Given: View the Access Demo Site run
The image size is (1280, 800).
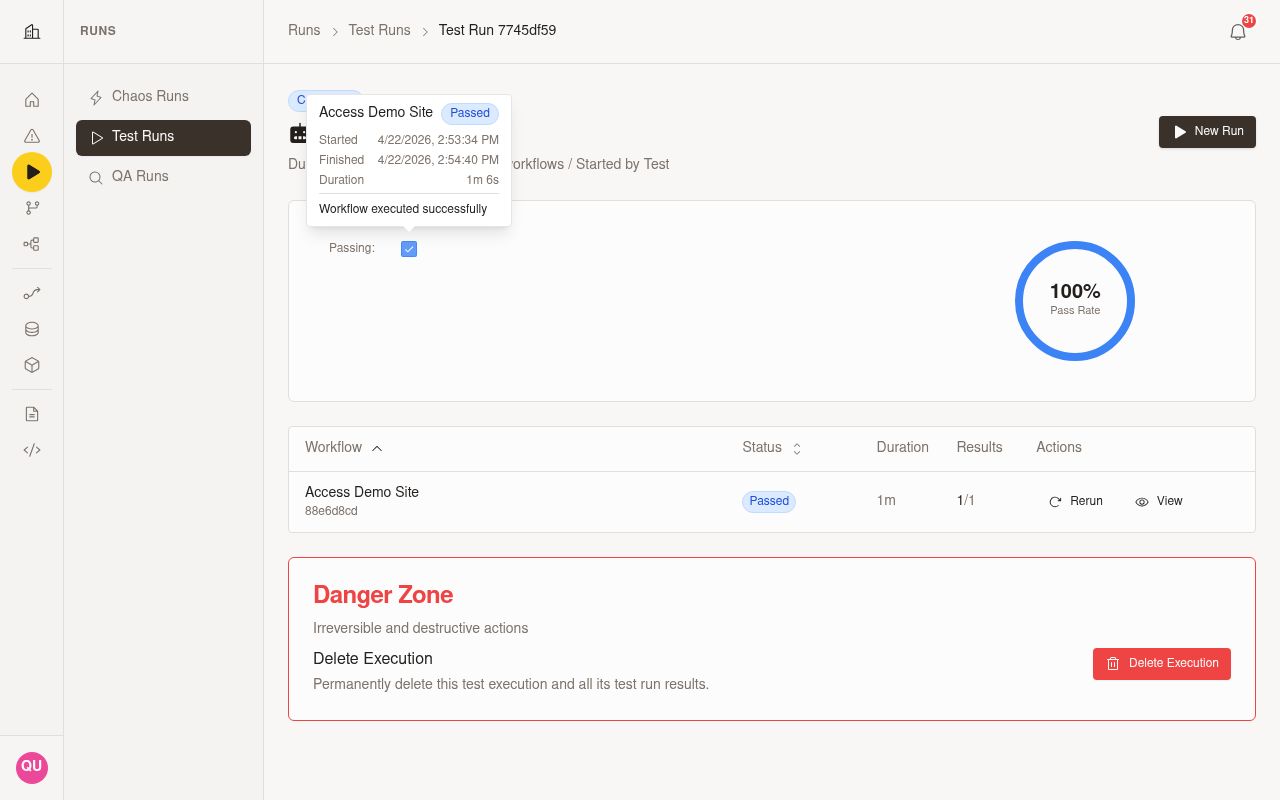Looking at the screenshot, I should [x=1159, y=501].
